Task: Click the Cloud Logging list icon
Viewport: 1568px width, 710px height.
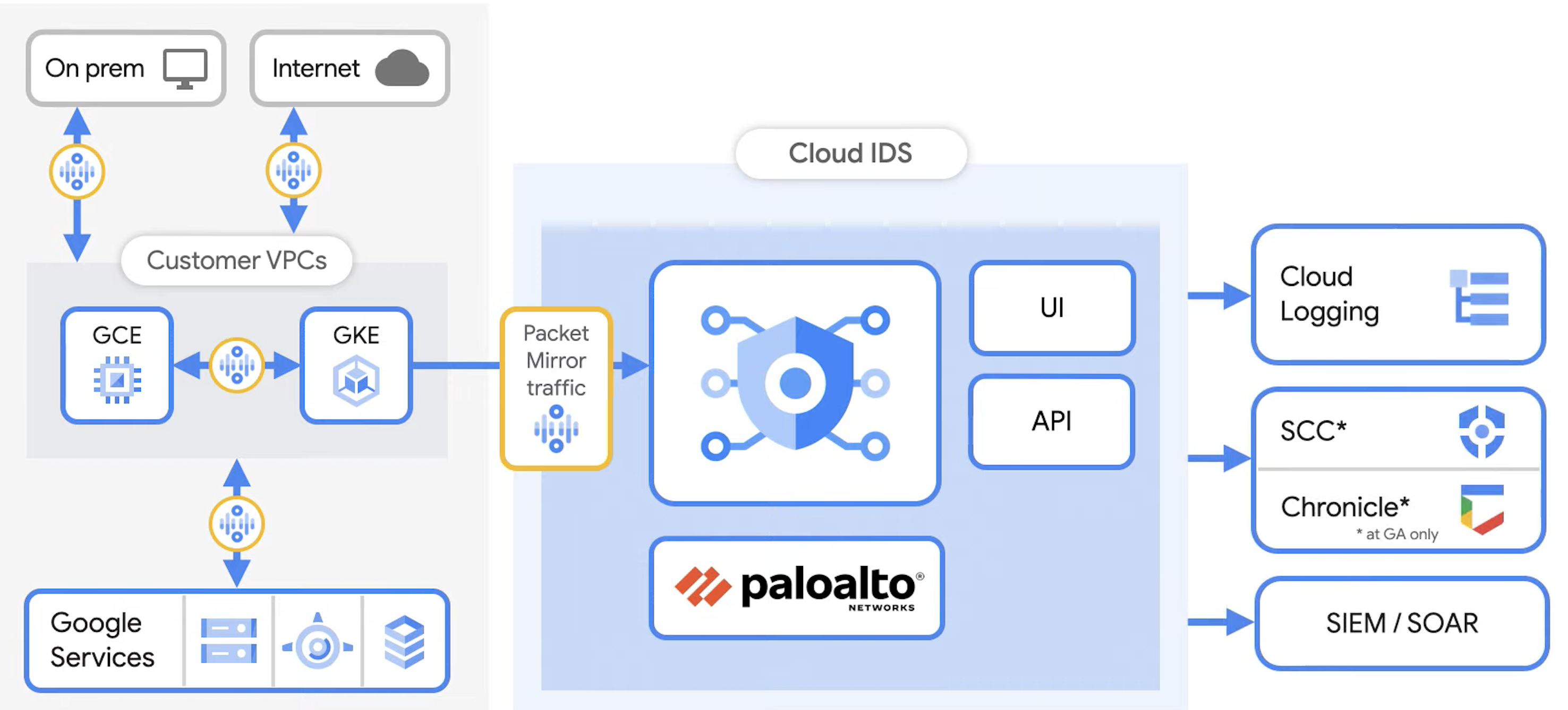Action: [1479, 297]
